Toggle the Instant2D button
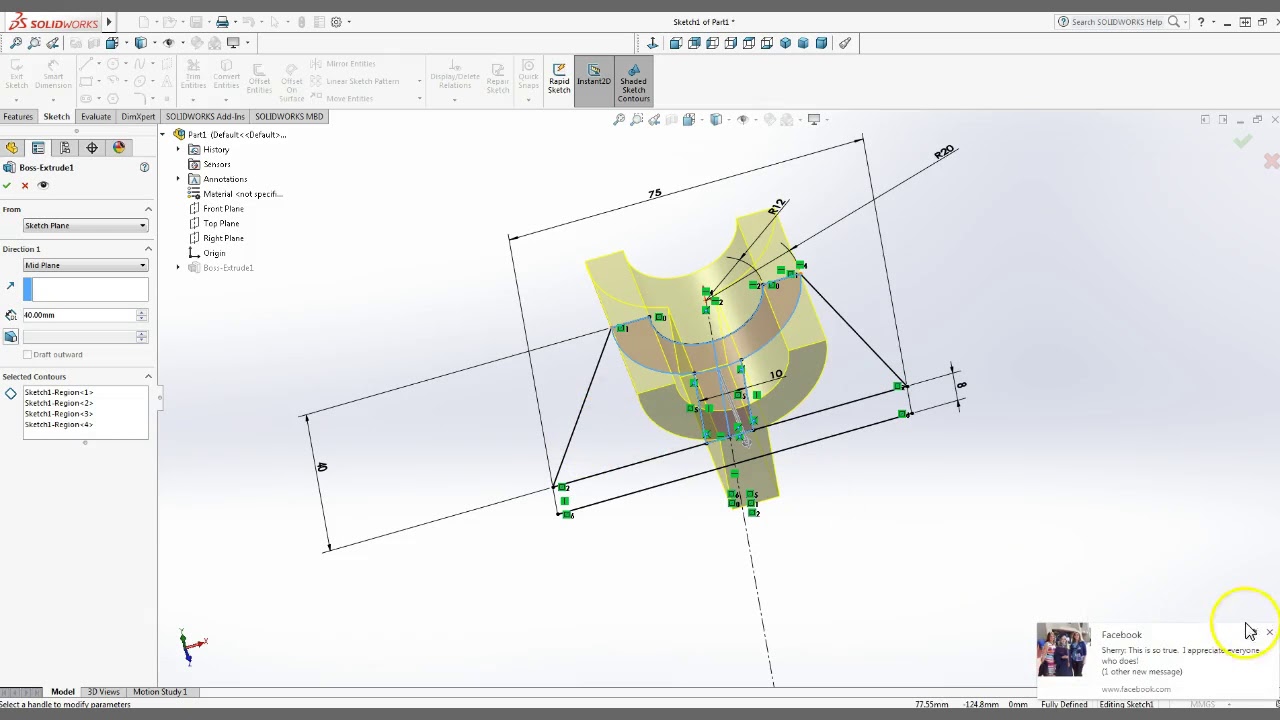The width and height of the screenshot is (1280, 720). pos(594,80)
